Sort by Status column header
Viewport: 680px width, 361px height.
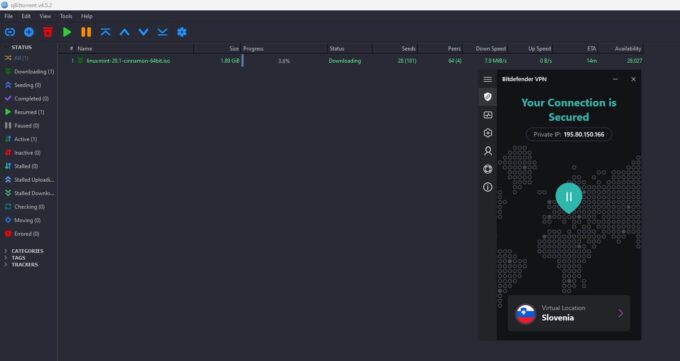tap(350, 49)
